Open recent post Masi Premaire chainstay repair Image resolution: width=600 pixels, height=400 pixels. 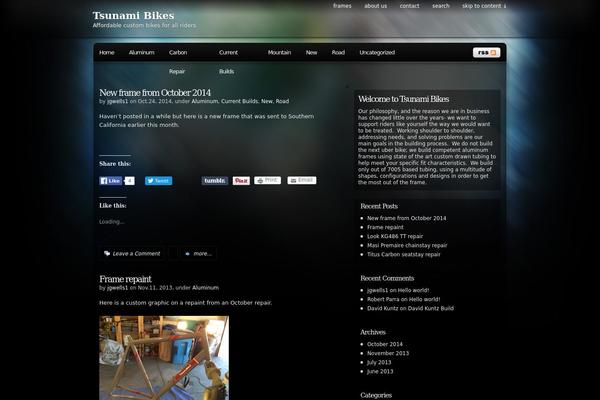pos(407,245)
